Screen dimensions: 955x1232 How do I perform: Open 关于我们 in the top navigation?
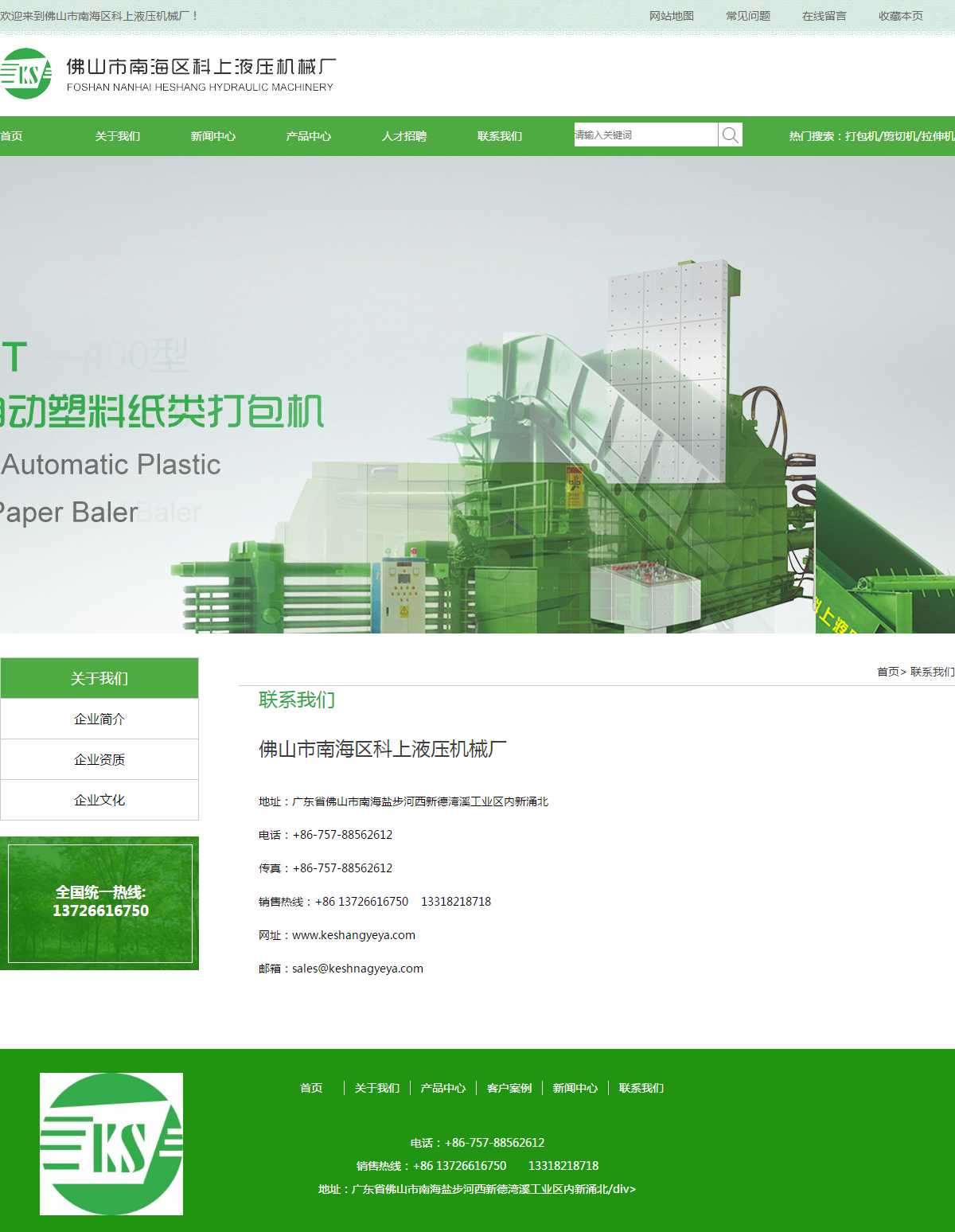pyautogui.click(x=118, y=136)
